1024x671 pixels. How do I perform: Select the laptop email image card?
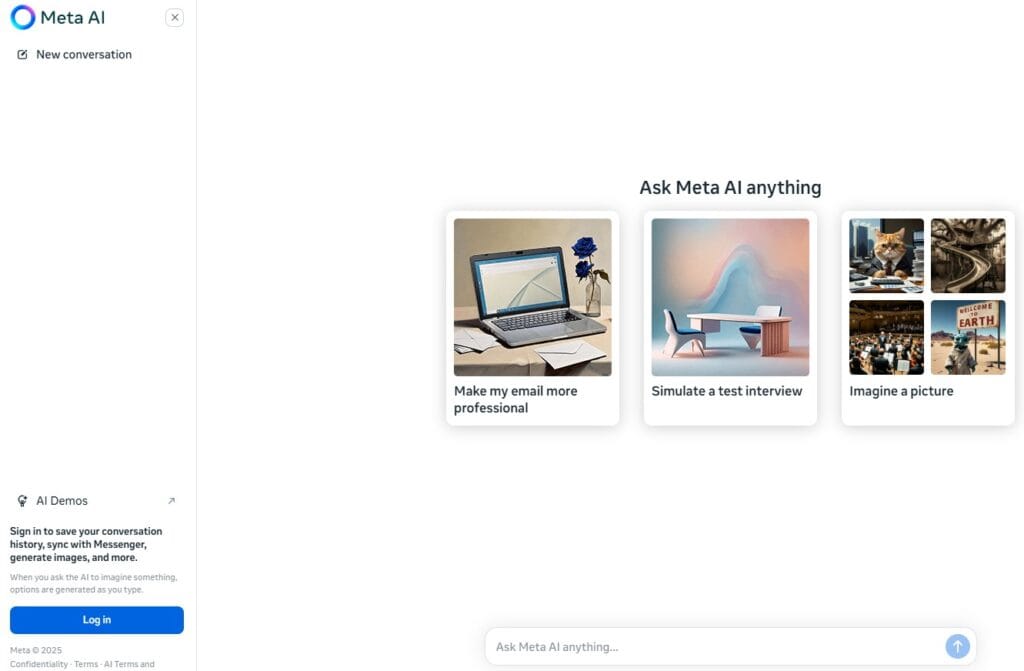533,297
